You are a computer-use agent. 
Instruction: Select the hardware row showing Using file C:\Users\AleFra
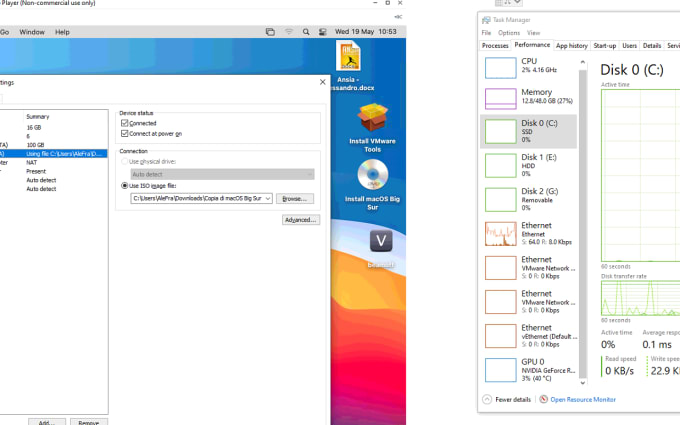coord(54,154)
